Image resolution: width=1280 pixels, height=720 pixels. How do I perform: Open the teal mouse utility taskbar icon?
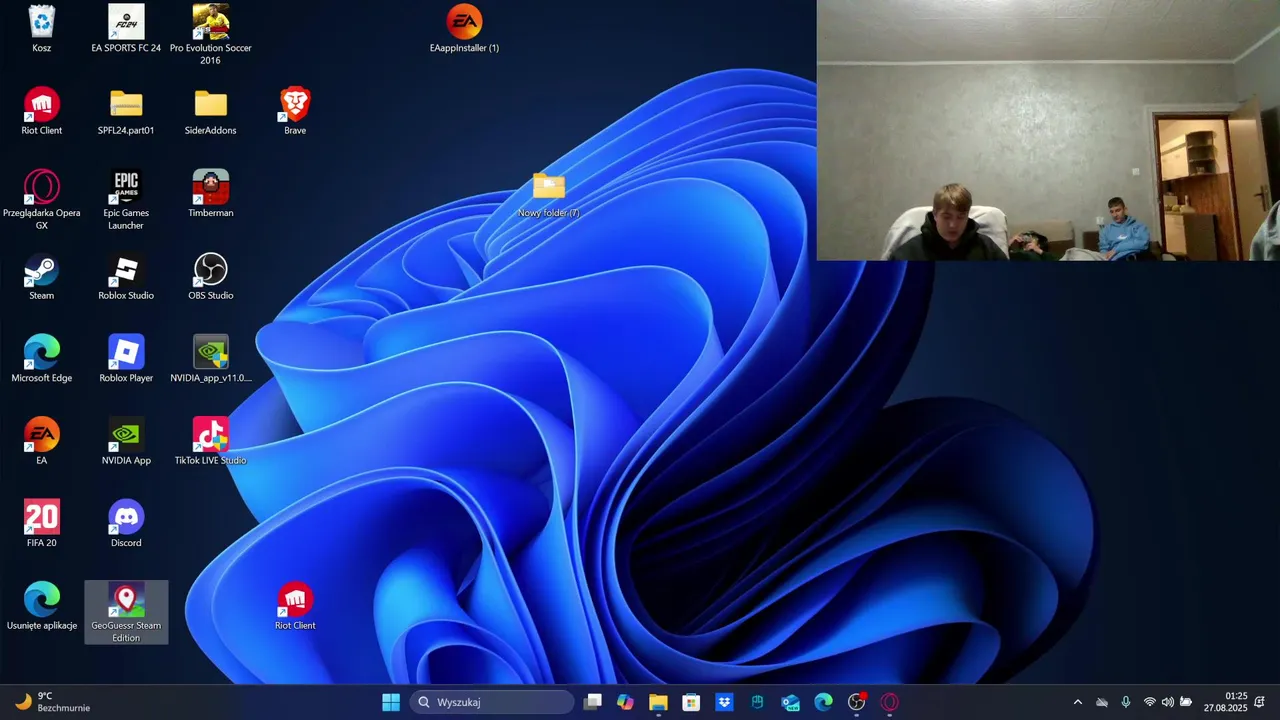757,702
